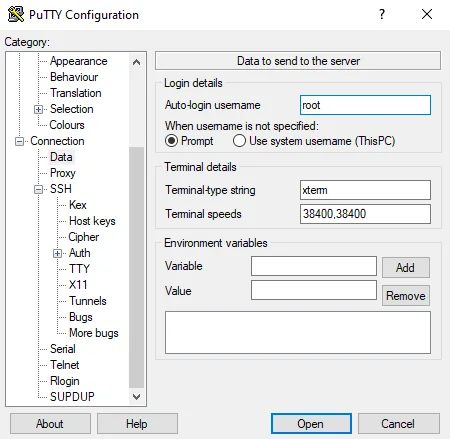Viewport: 450px width, 439px height.
Task: Select the Data category
Action: 61,157
